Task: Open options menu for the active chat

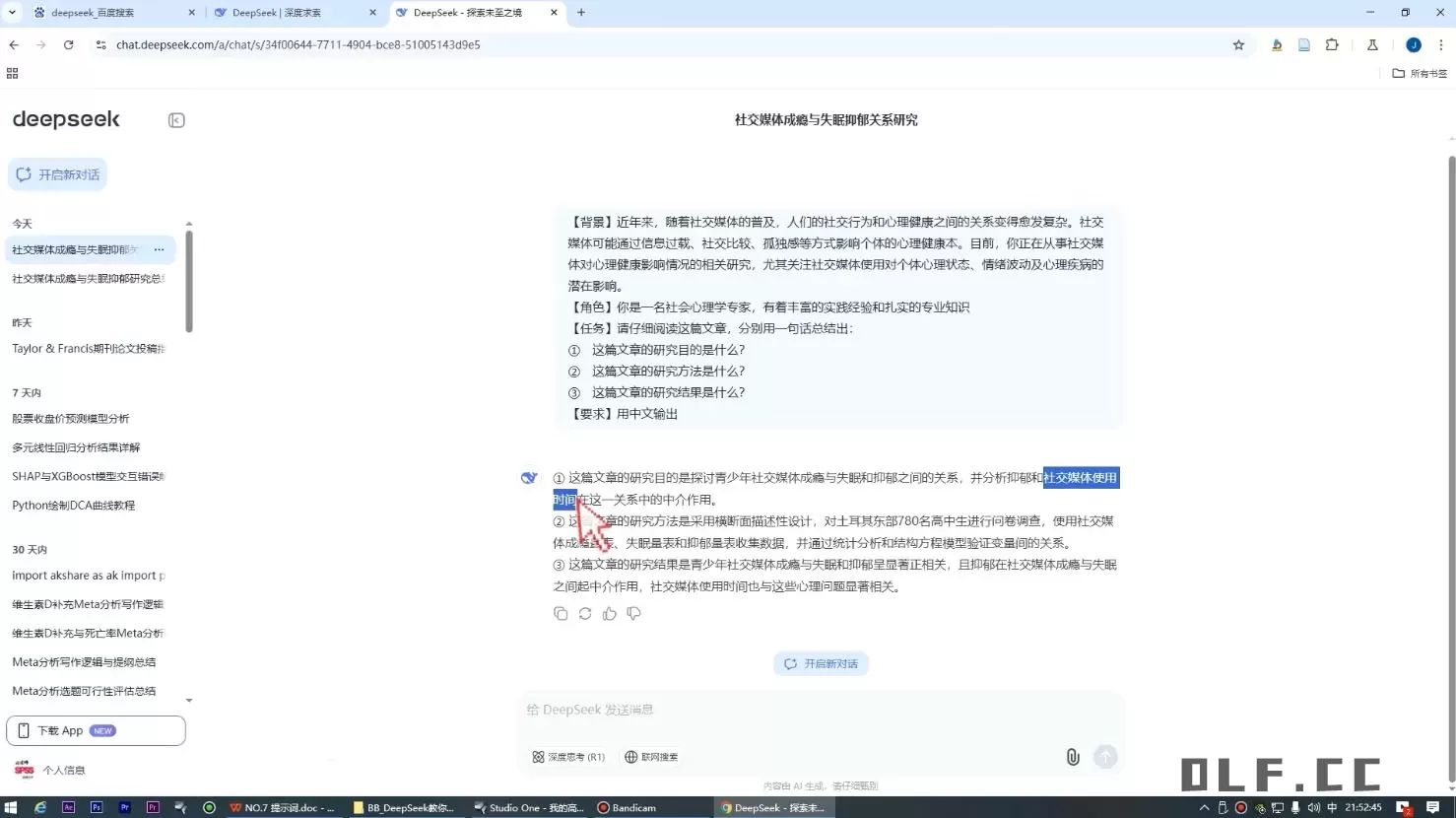Action: click(160, 250)
